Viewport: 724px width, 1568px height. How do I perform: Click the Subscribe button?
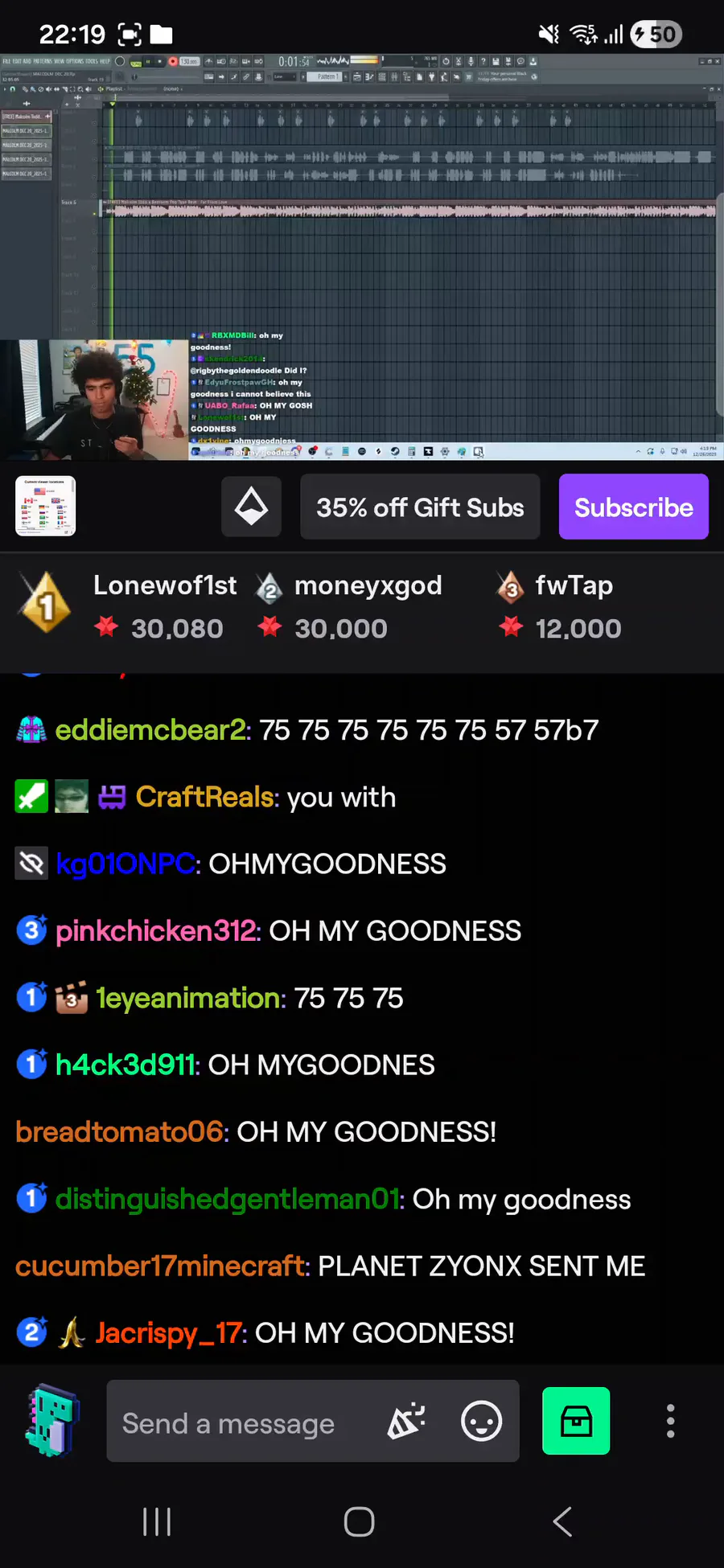click(634, 507)
